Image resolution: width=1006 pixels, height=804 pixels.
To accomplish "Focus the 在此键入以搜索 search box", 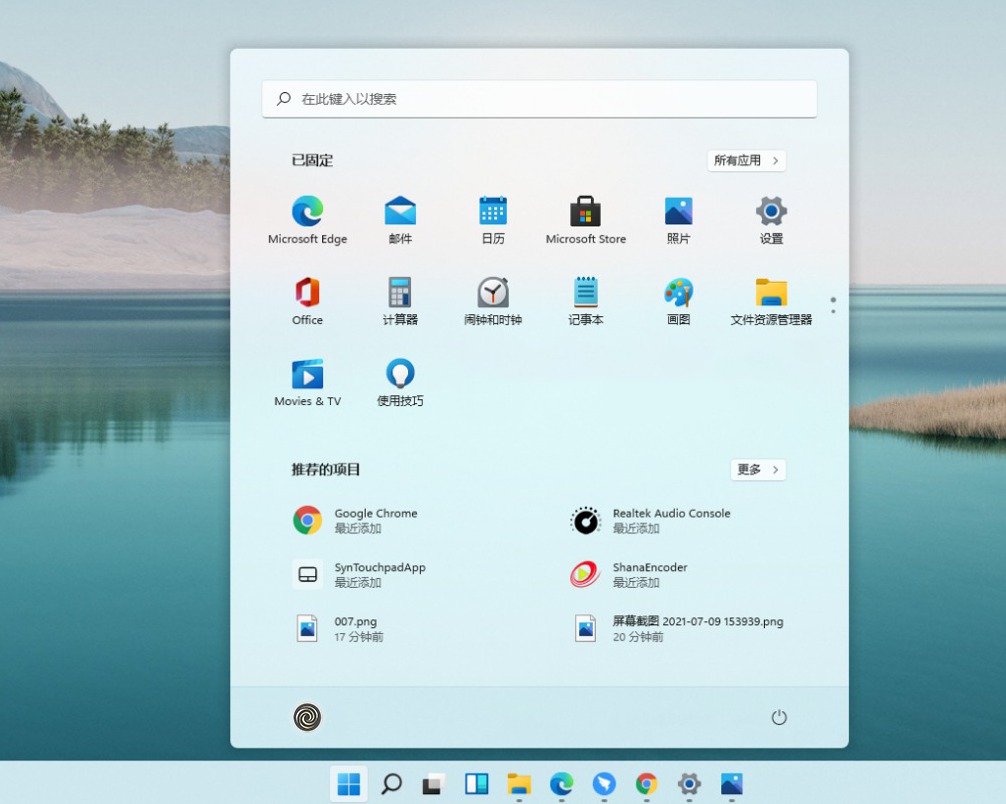I will click(x=539, y=99).
